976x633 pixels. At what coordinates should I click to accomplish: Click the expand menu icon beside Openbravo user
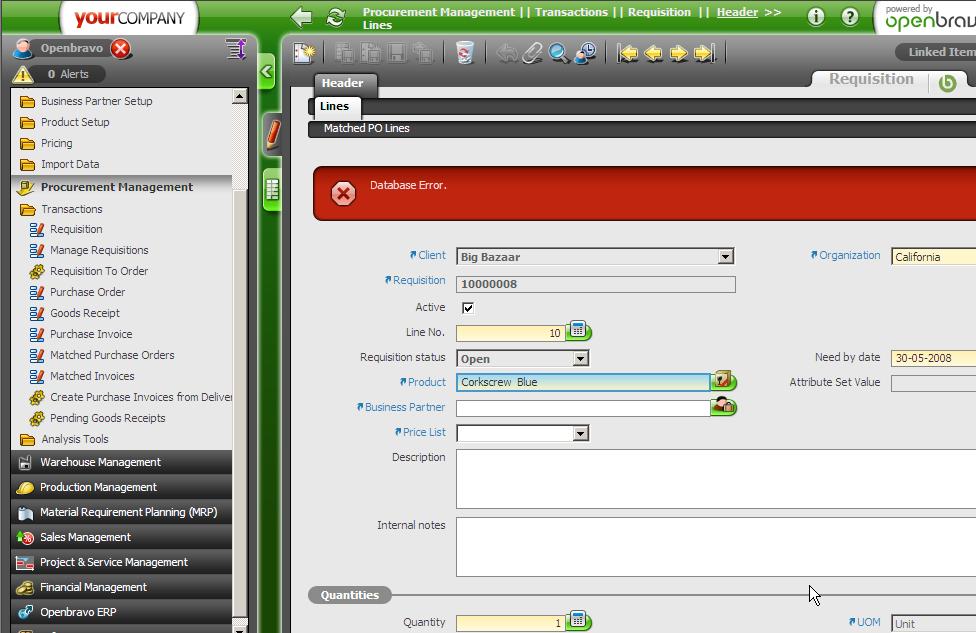[237, 49]
